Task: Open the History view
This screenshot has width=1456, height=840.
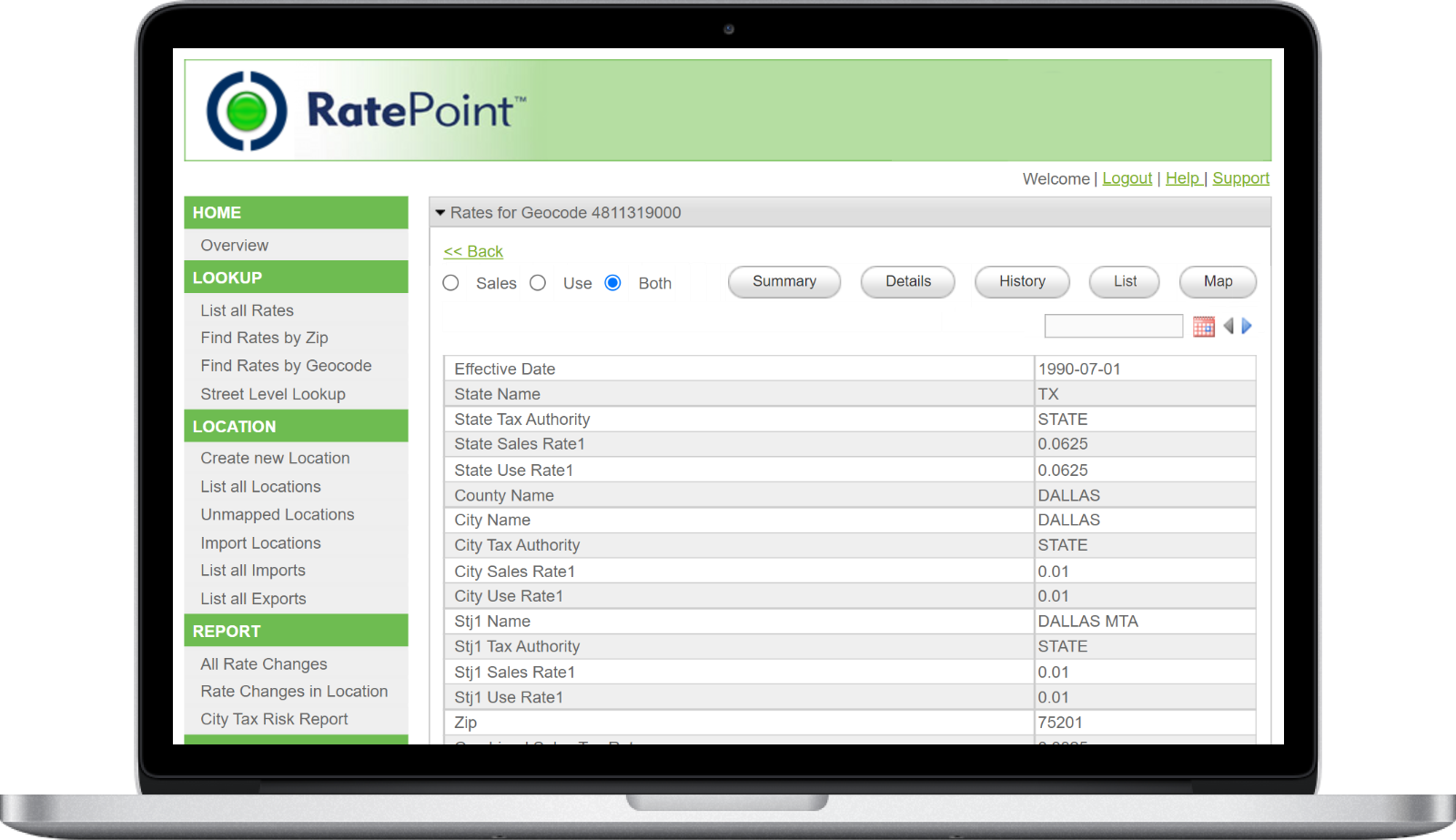Action: coord(1021,282)
